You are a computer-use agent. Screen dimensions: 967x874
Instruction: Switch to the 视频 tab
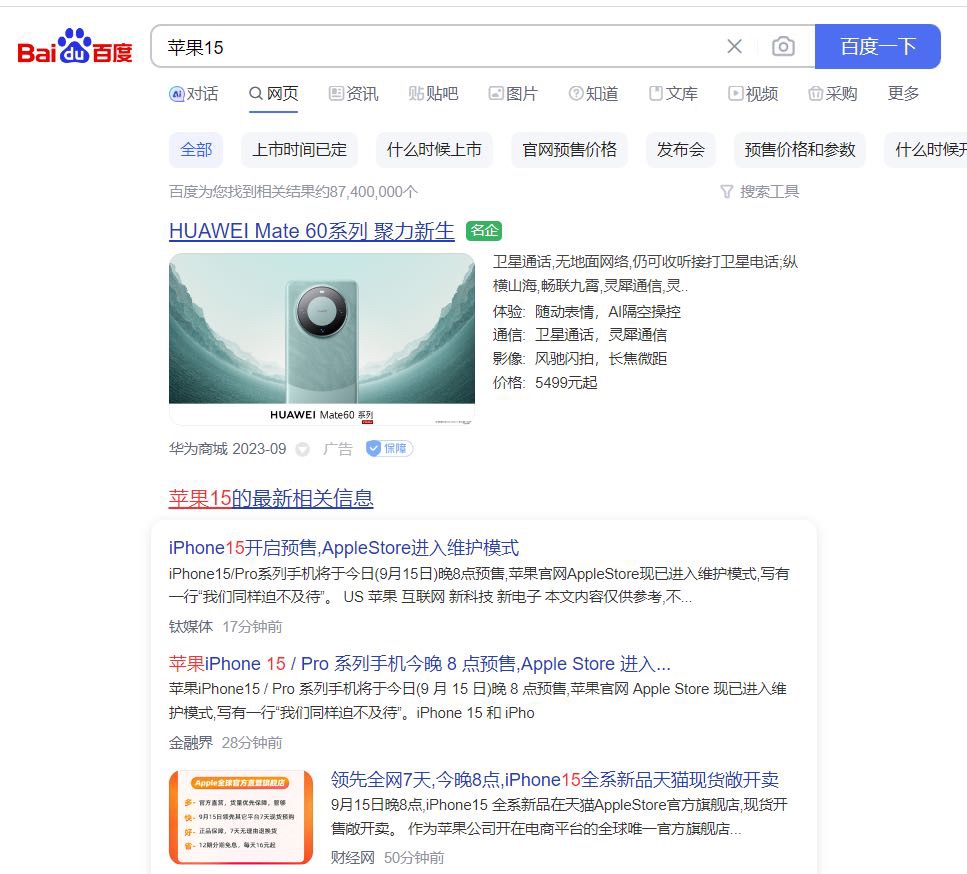coord(753,94)
